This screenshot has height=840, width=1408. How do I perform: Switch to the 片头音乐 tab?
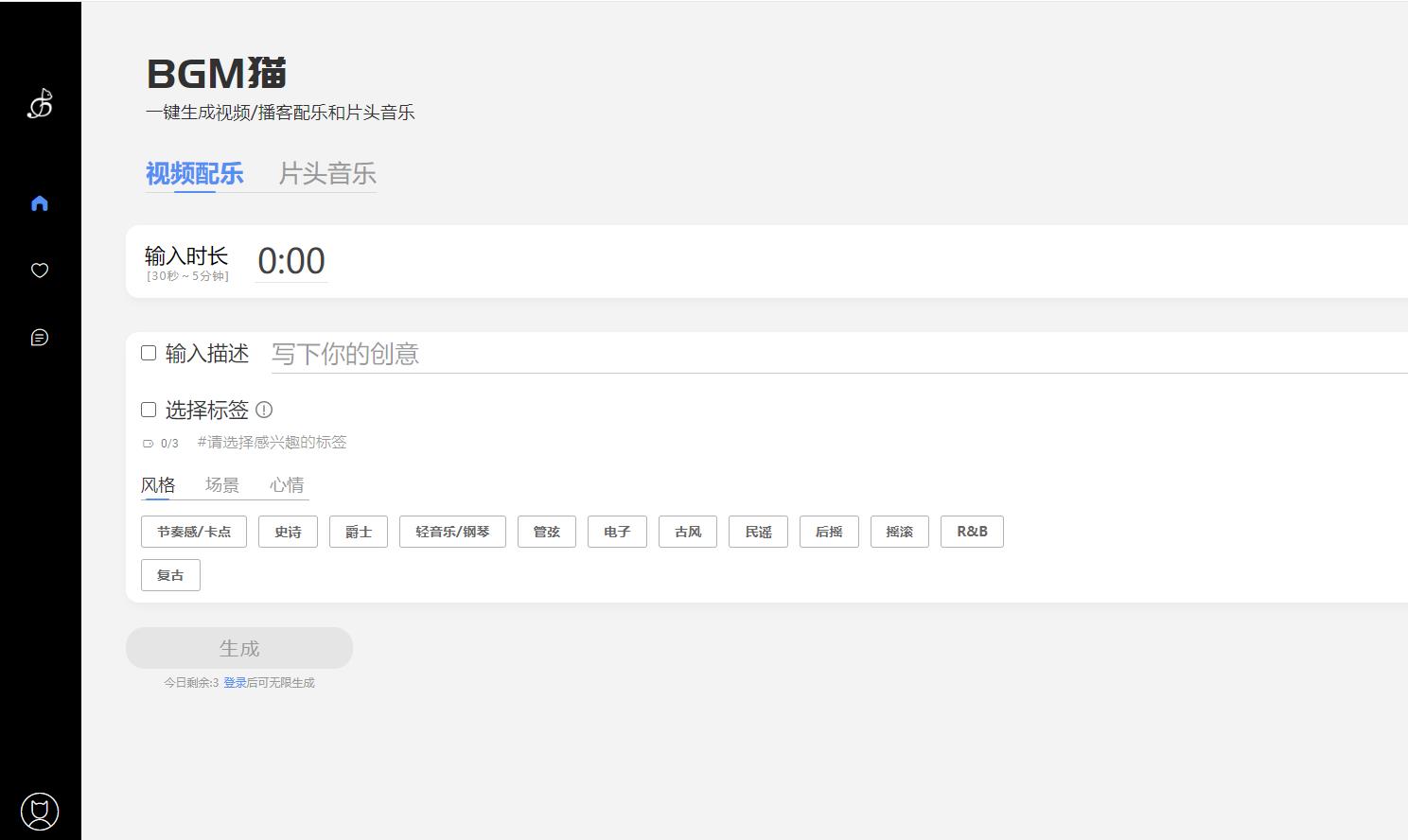327,174
